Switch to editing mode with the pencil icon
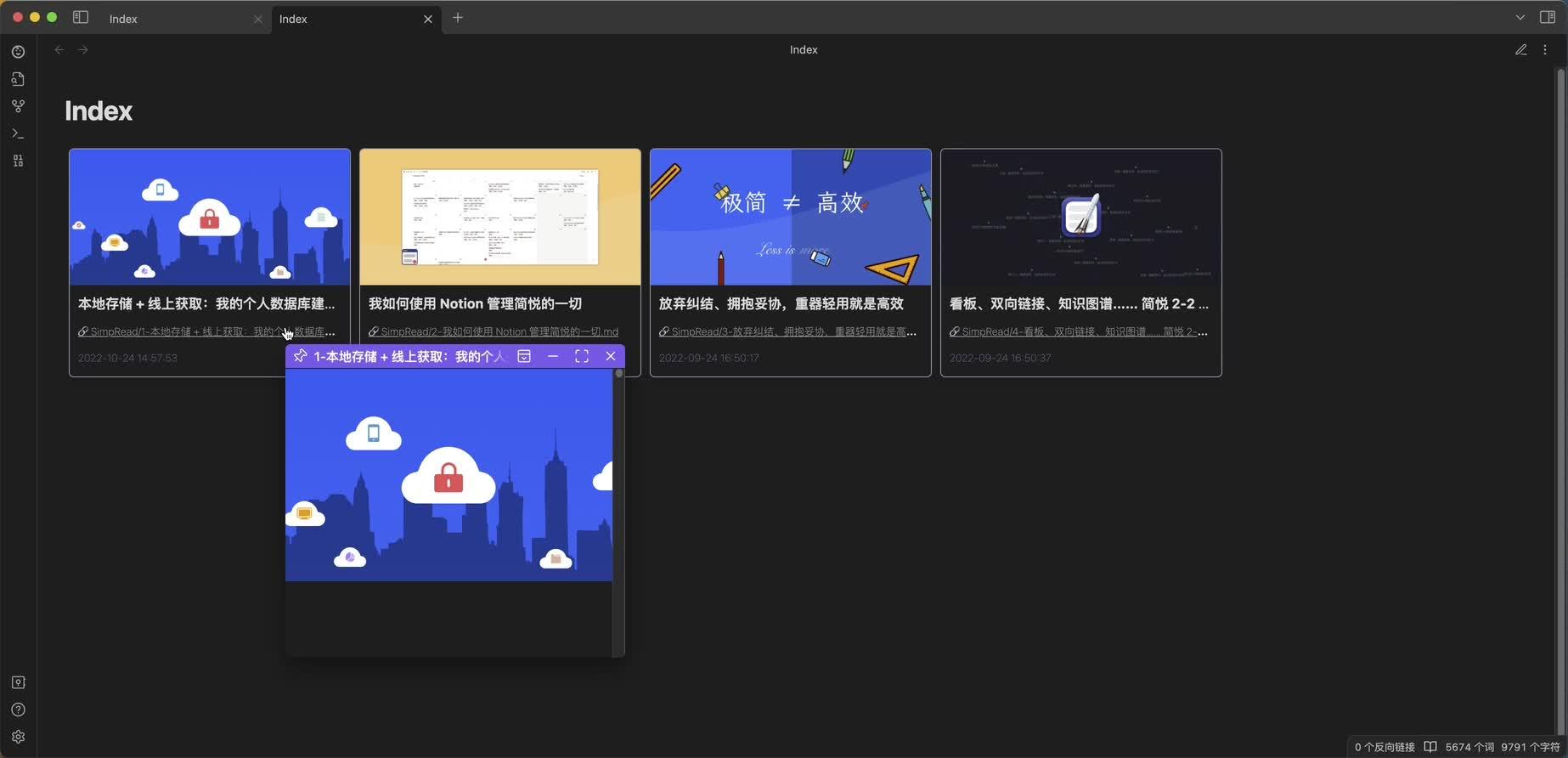The height and width of the screenshot is (758, 1568). click(1520, 49)
